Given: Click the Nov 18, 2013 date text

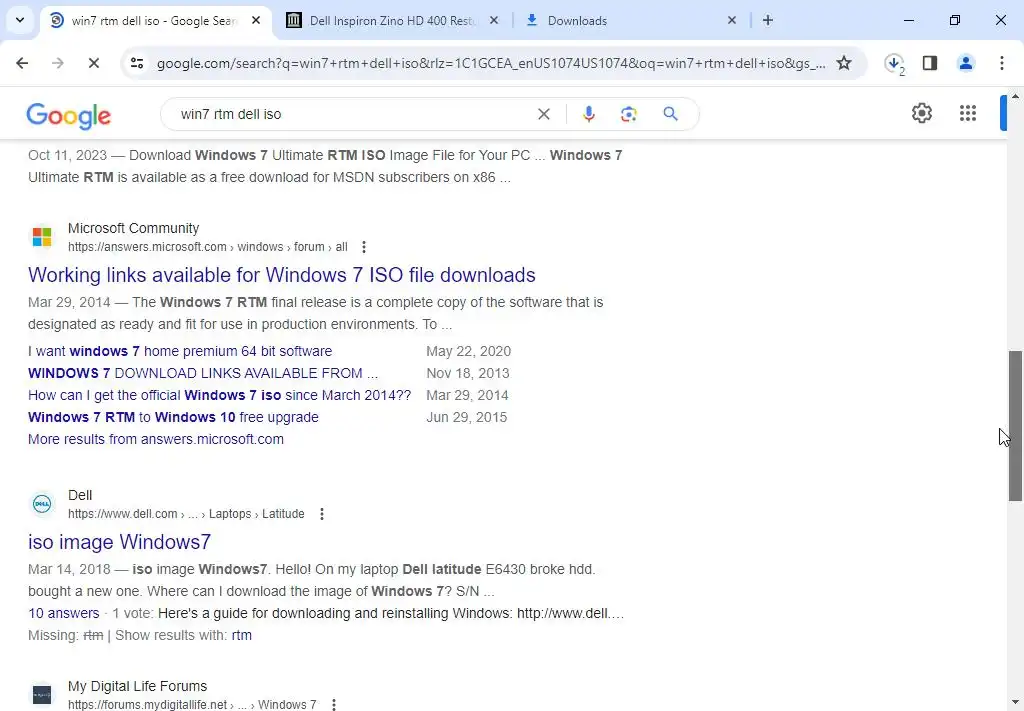Looking at the screenshot, I should 468,373.
